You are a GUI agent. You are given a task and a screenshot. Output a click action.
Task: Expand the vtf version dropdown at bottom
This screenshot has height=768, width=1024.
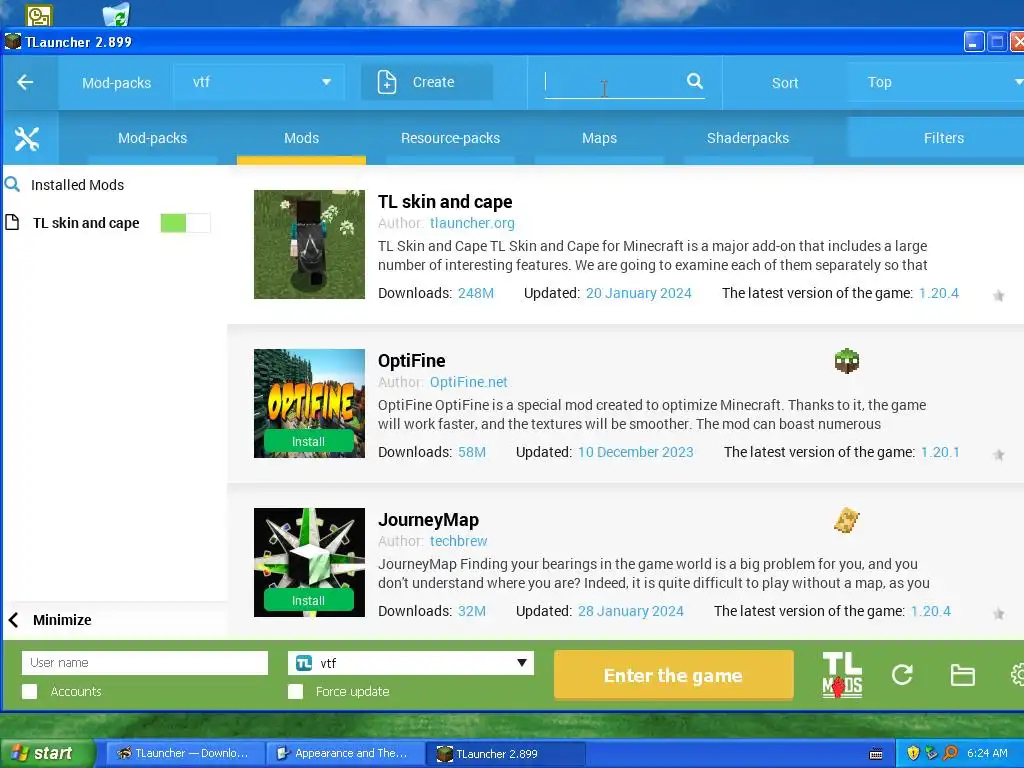point(411,663)
